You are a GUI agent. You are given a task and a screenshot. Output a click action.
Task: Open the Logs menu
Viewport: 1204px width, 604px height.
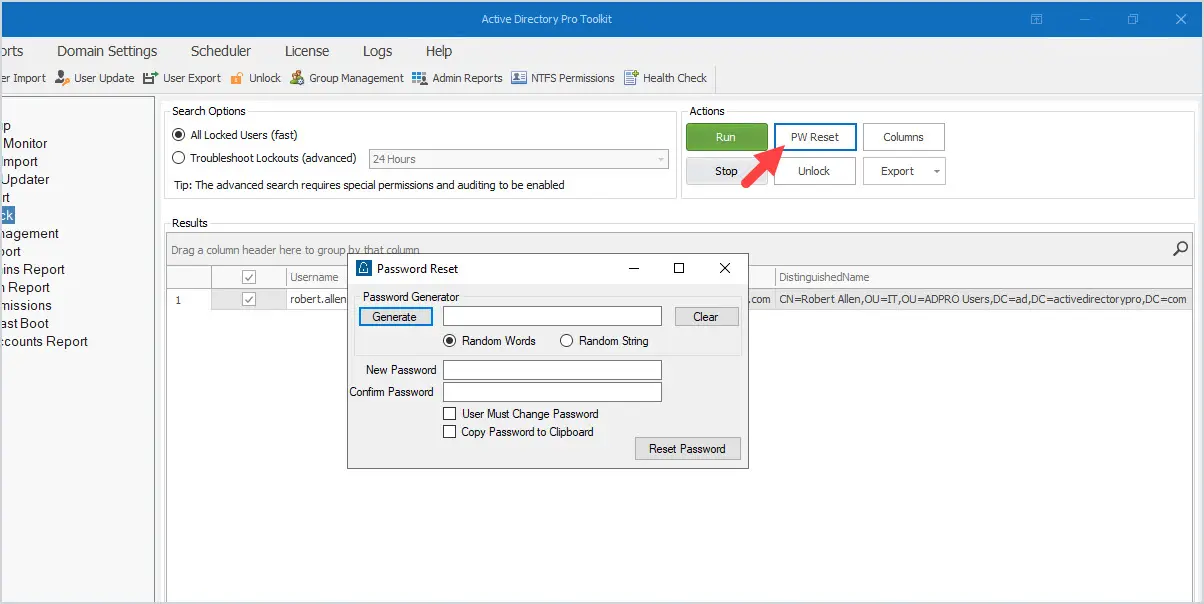(378, 51)
